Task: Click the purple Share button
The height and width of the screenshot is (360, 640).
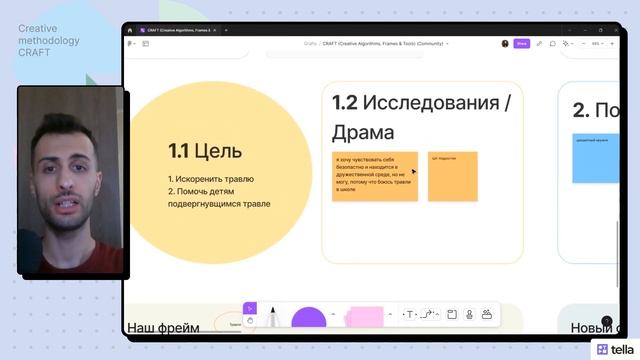Action: (522, 44)
